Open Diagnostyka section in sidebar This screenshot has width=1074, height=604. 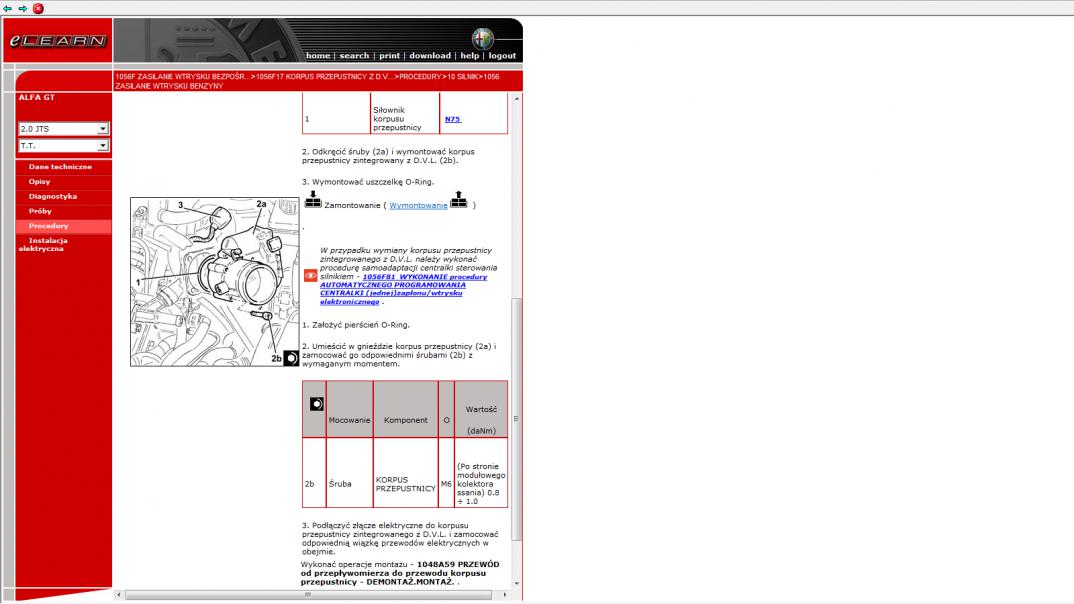(x=53, y=197)
